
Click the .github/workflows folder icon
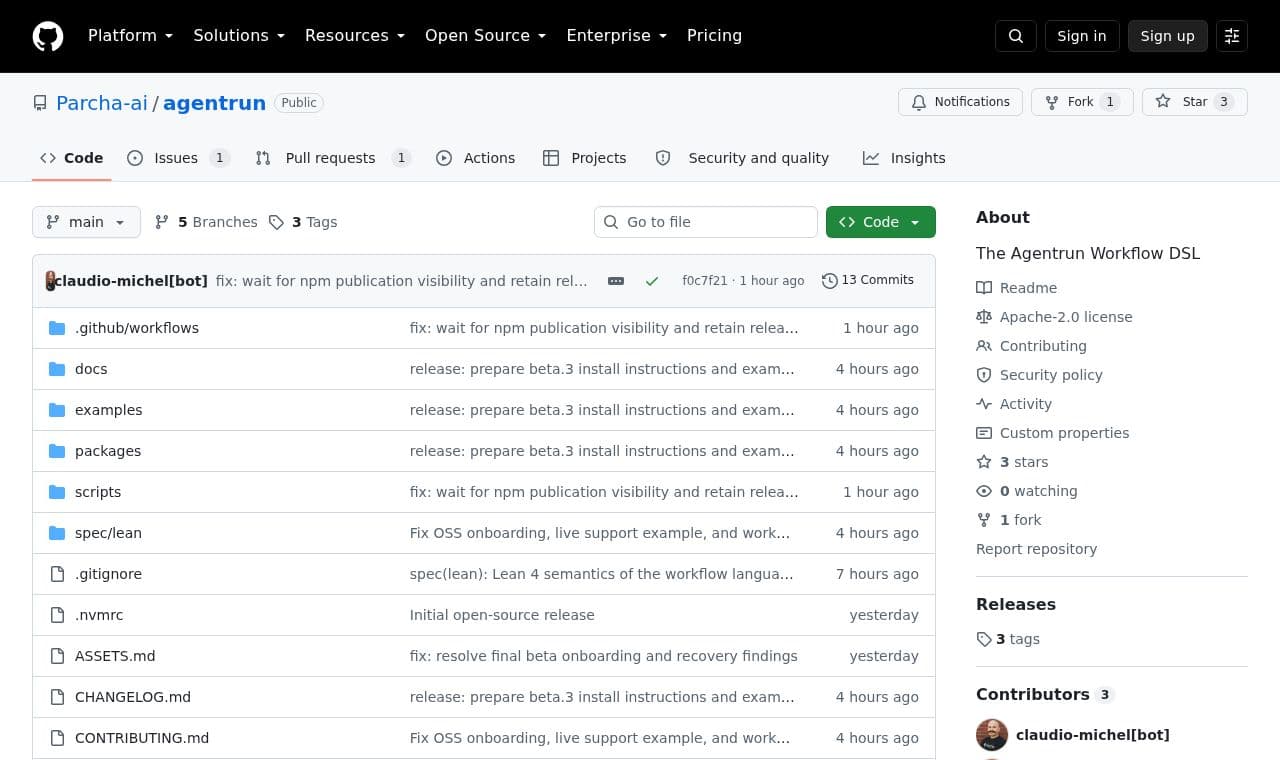click(57, 328)
